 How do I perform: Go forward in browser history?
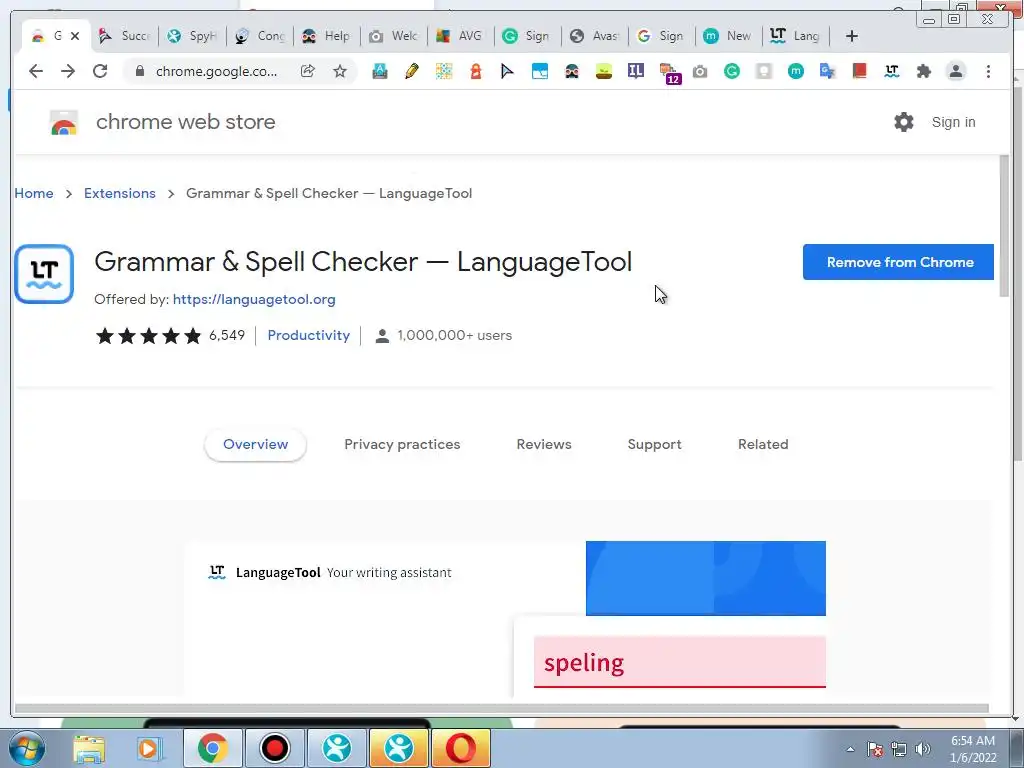[68, 71]
